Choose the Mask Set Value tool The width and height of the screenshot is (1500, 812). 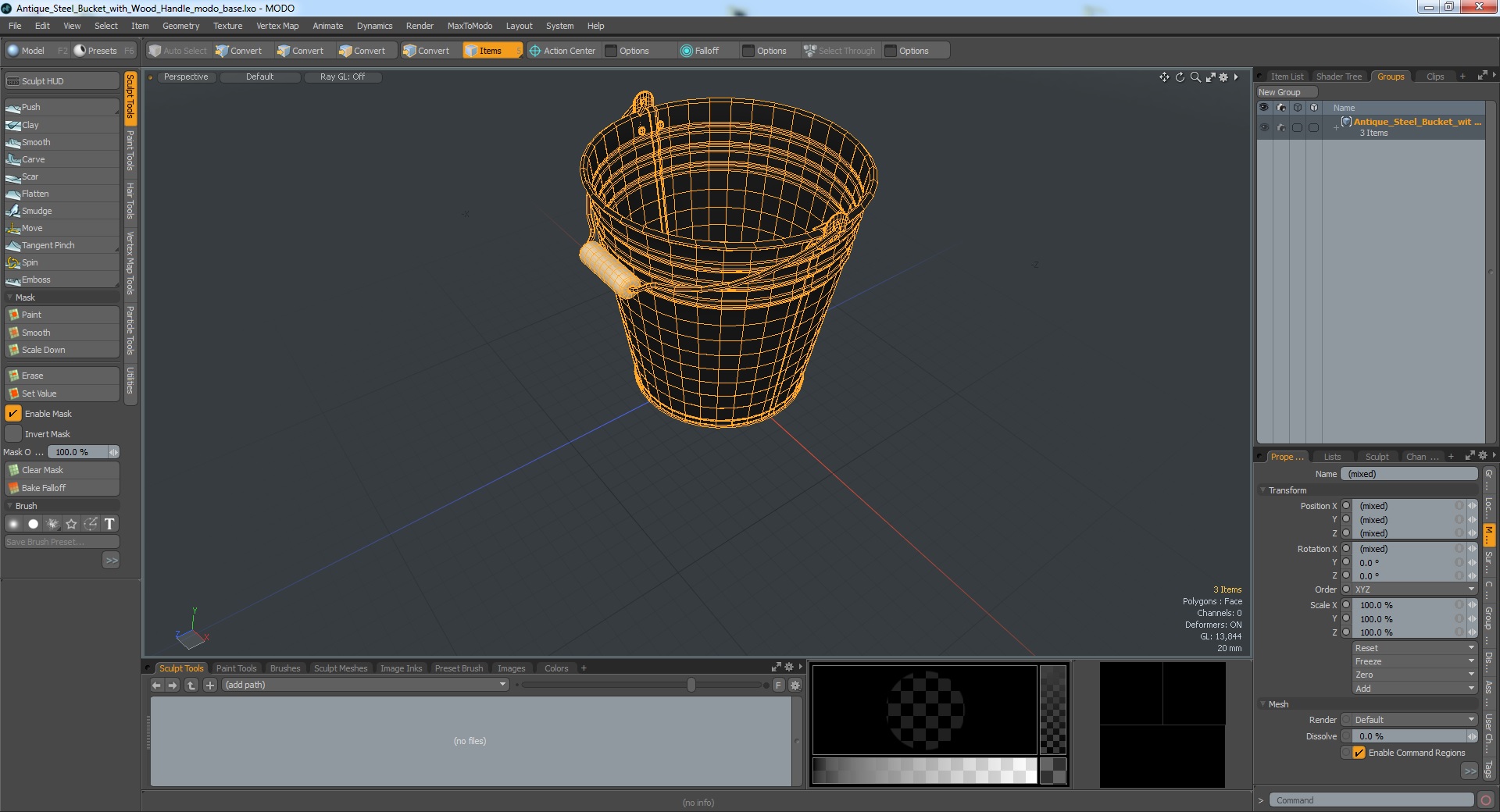click(62, 394)
